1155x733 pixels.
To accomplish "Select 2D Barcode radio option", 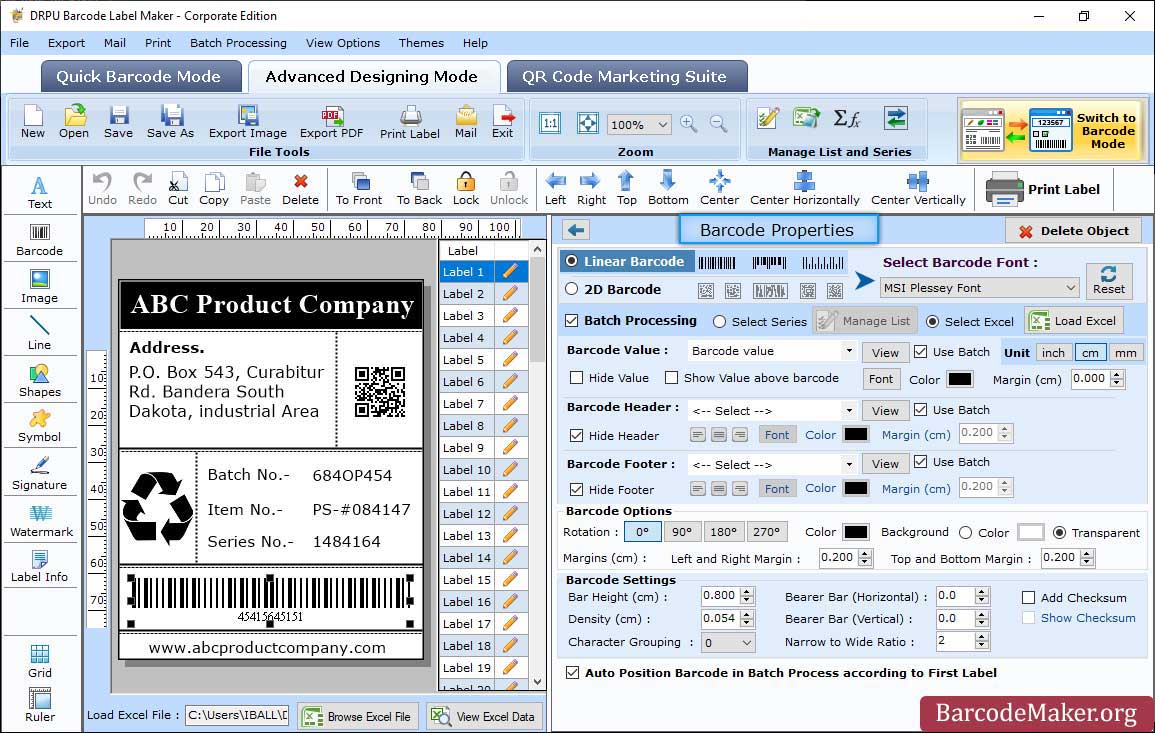I will [572, 289].
